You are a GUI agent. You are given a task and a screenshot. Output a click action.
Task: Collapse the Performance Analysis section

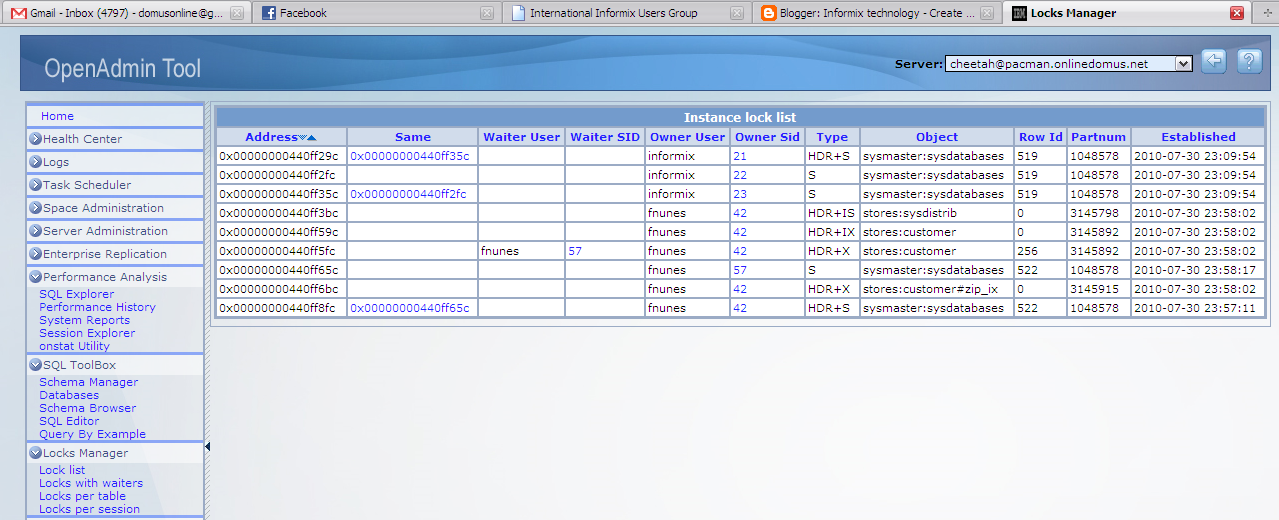tap(115, 277)
